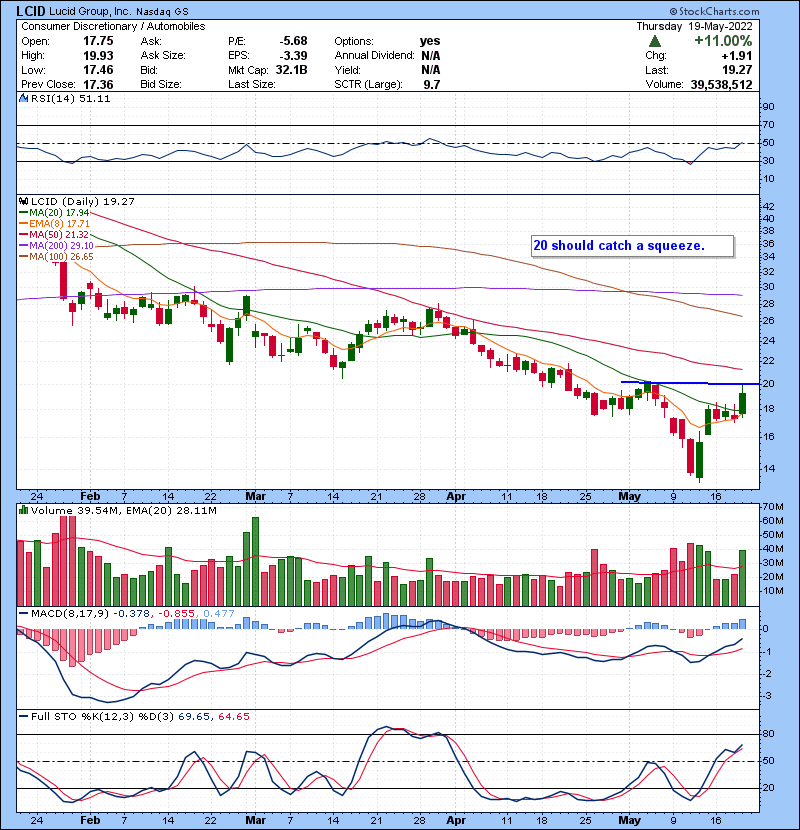Click the Volume 39.54M, EMA(20) 28.11M label
The height and width of the screenshot is (830, 800).
click(x=123, y=511)
